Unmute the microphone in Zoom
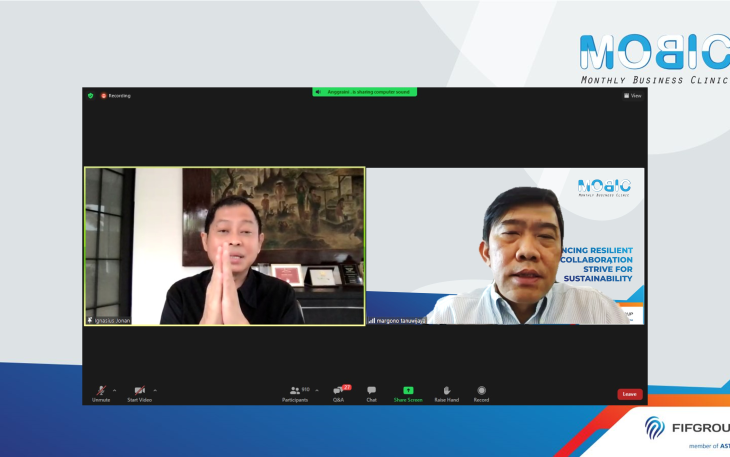Screen dimensions: 730x457 click(101, 394)
